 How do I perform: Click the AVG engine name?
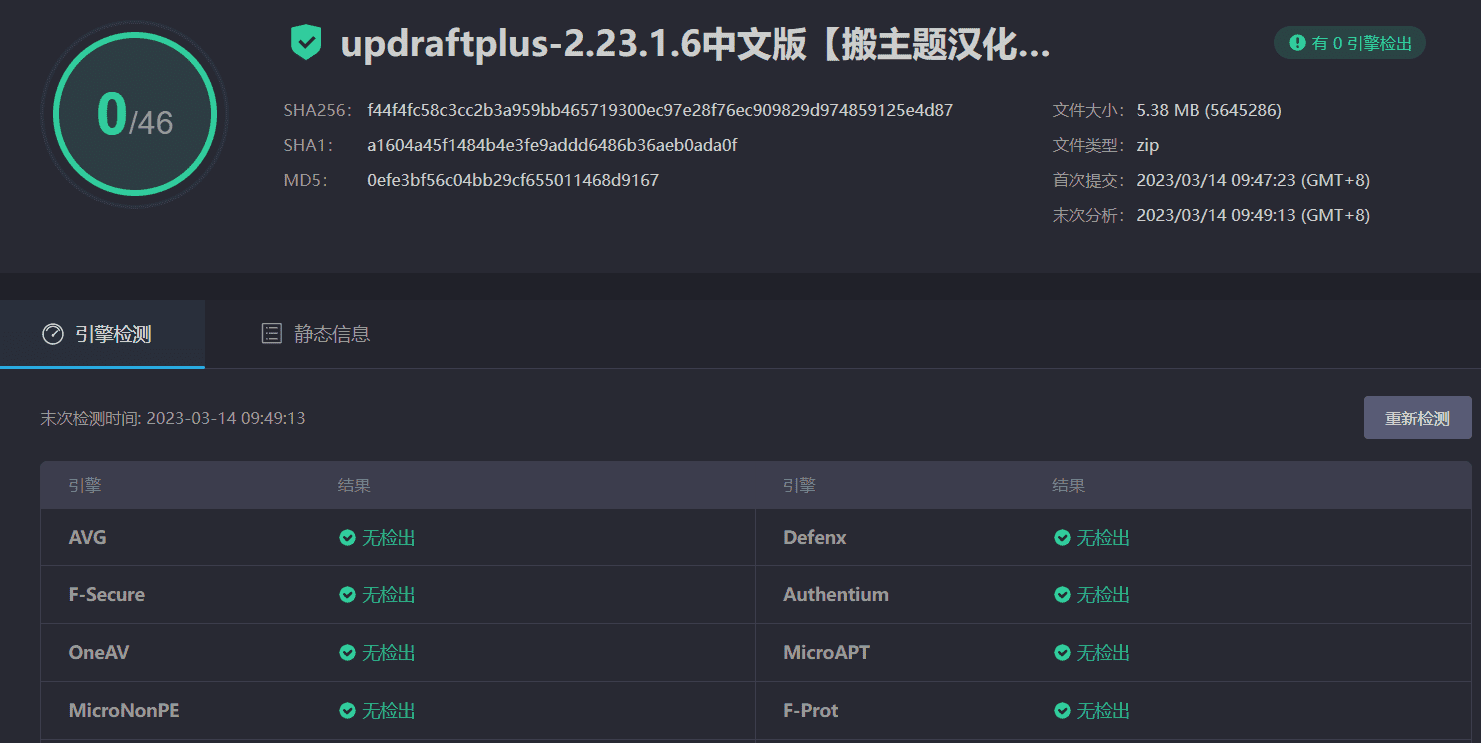[x=87, y=538]
